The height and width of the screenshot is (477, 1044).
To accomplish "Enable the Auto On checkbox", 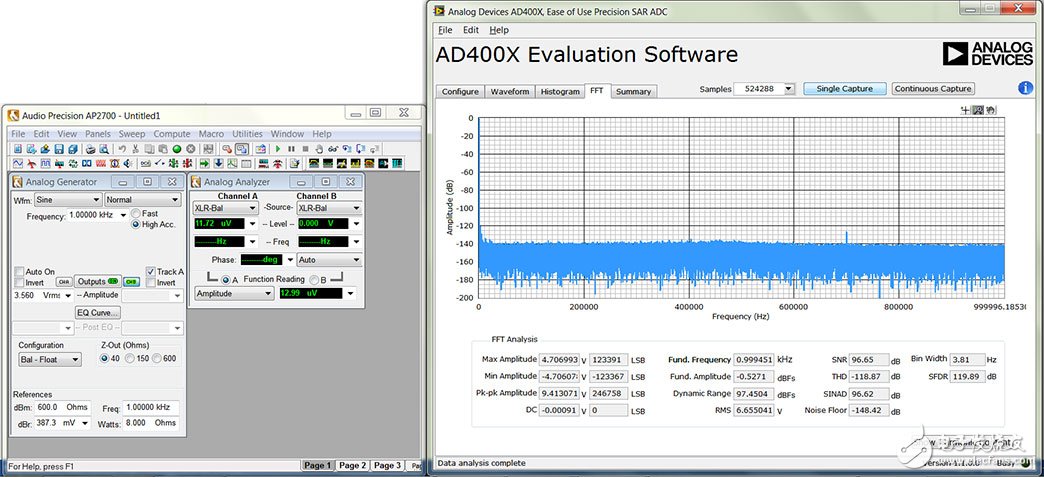I will [19, 271].
